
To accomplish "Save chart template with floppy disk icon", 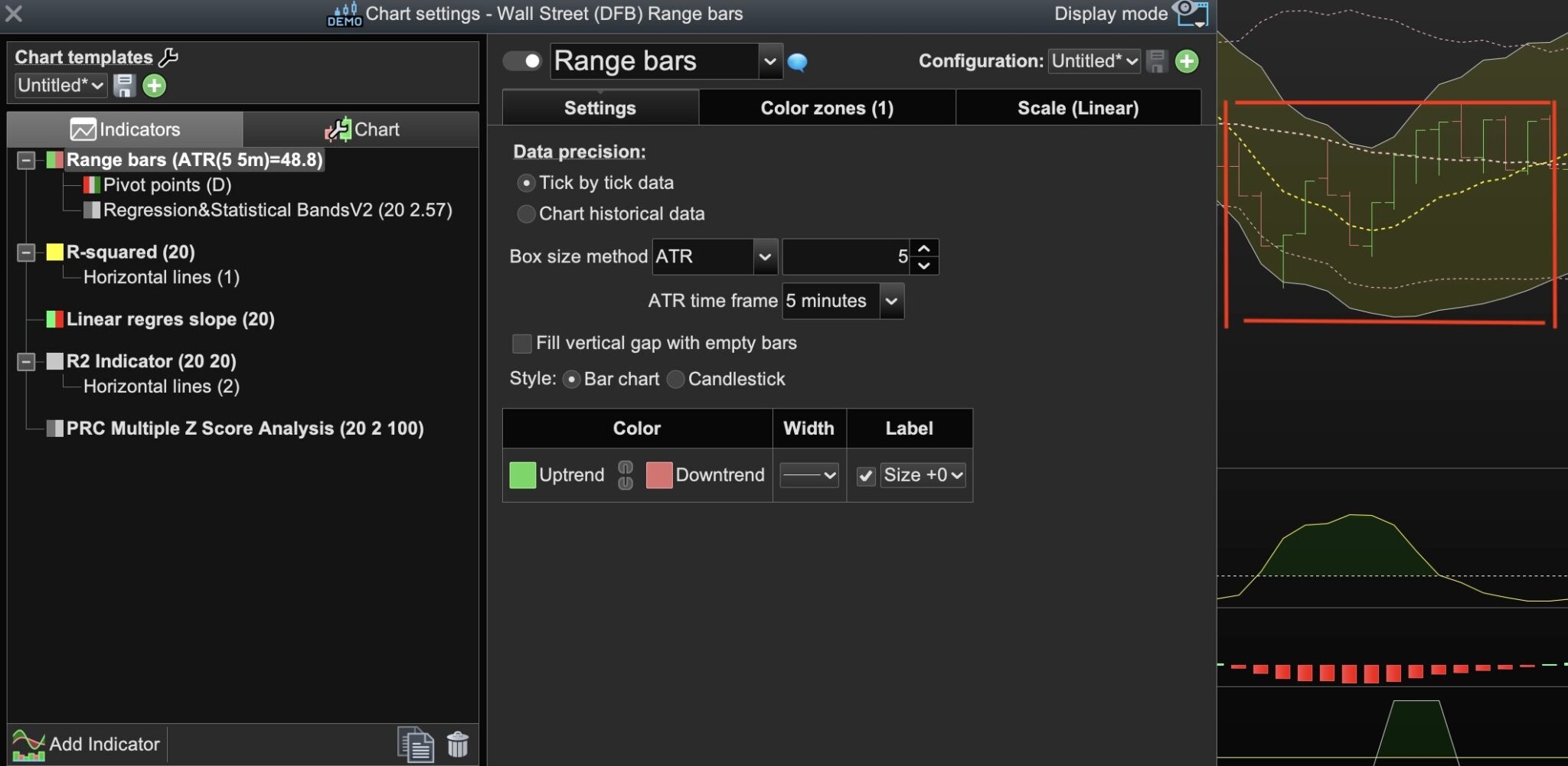I will [x=124, y=86].
